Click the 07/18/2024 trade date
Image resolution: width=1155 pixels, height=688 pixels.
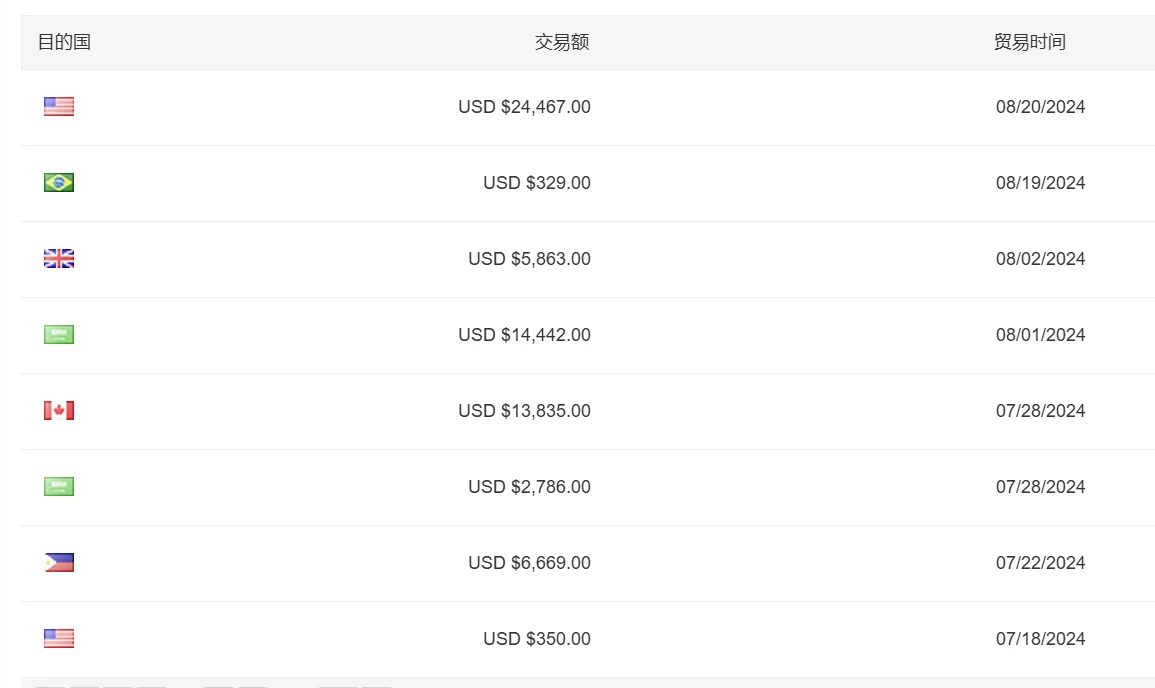[x=1040, y=638]
